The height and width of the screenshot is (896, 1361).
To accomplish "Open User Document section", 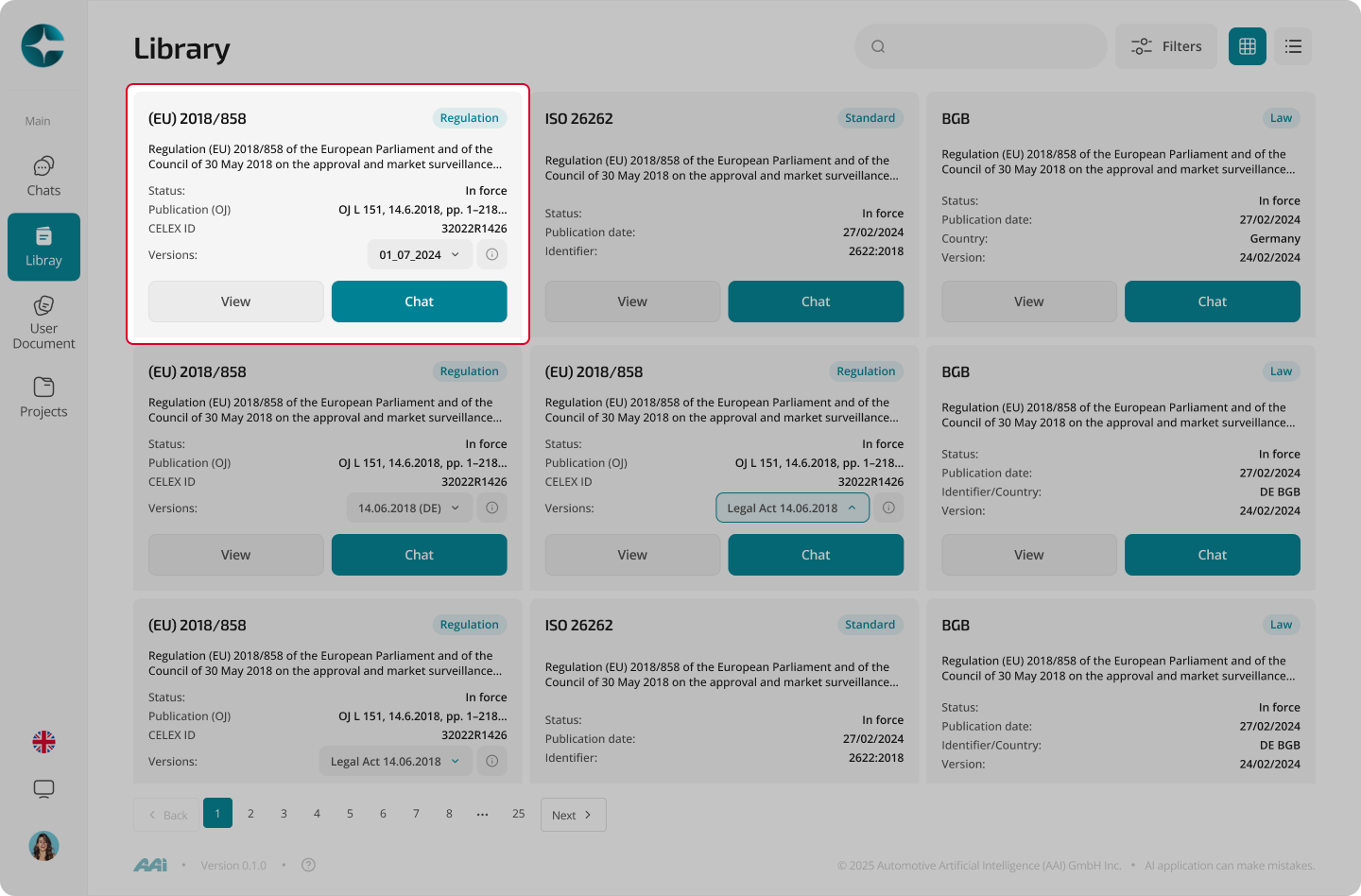I will coord(43,322).
